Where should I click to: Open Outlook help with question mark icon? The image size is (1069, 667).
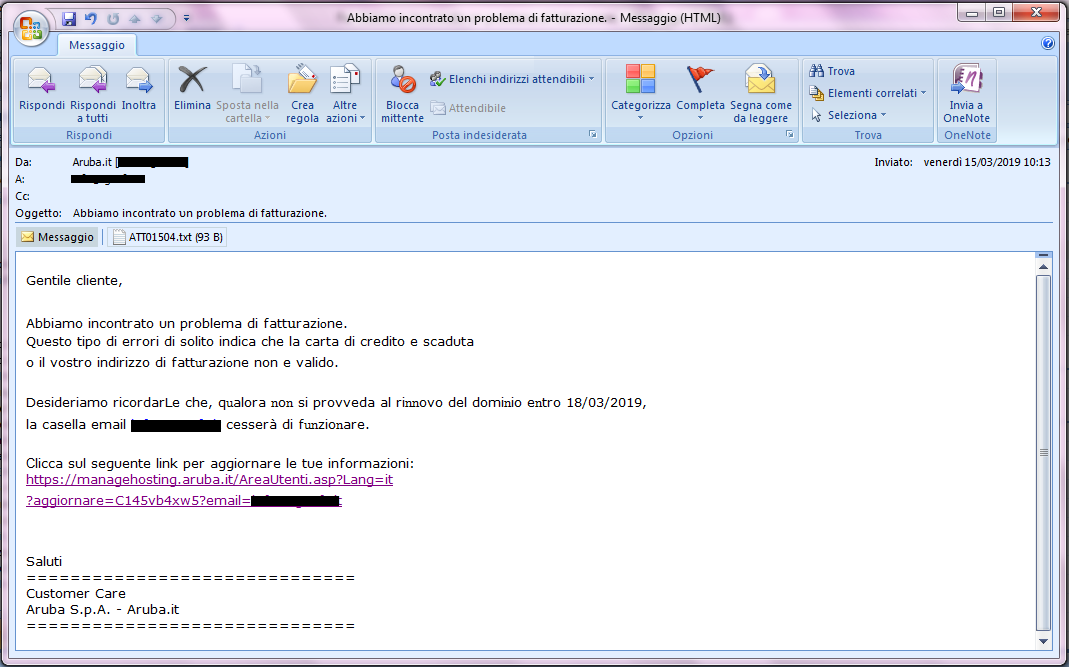point(1048,44)
